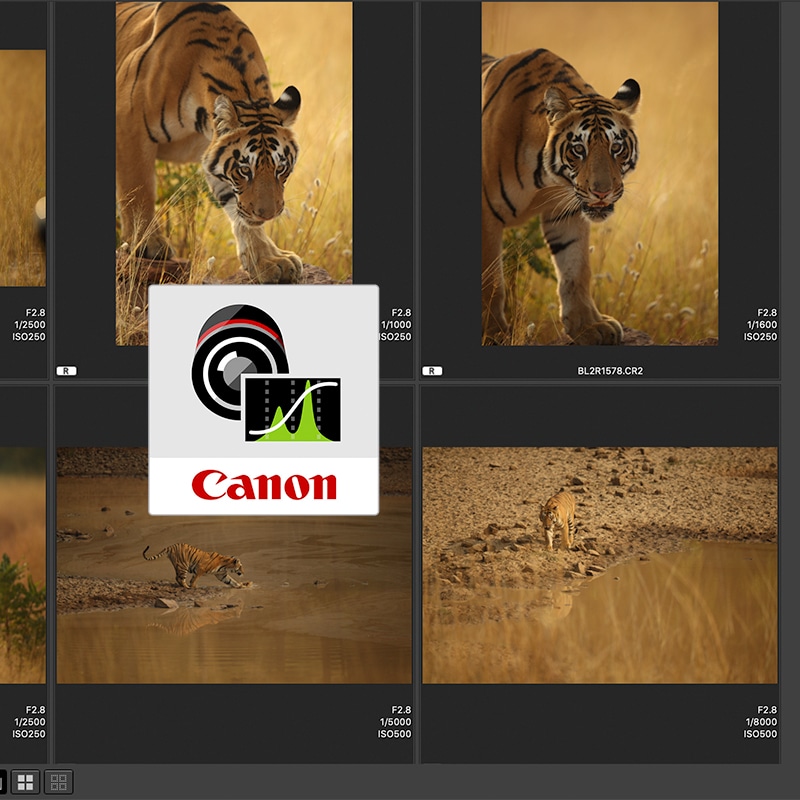
Task: Click the histogram tone curve graphic
Action: 292,409
